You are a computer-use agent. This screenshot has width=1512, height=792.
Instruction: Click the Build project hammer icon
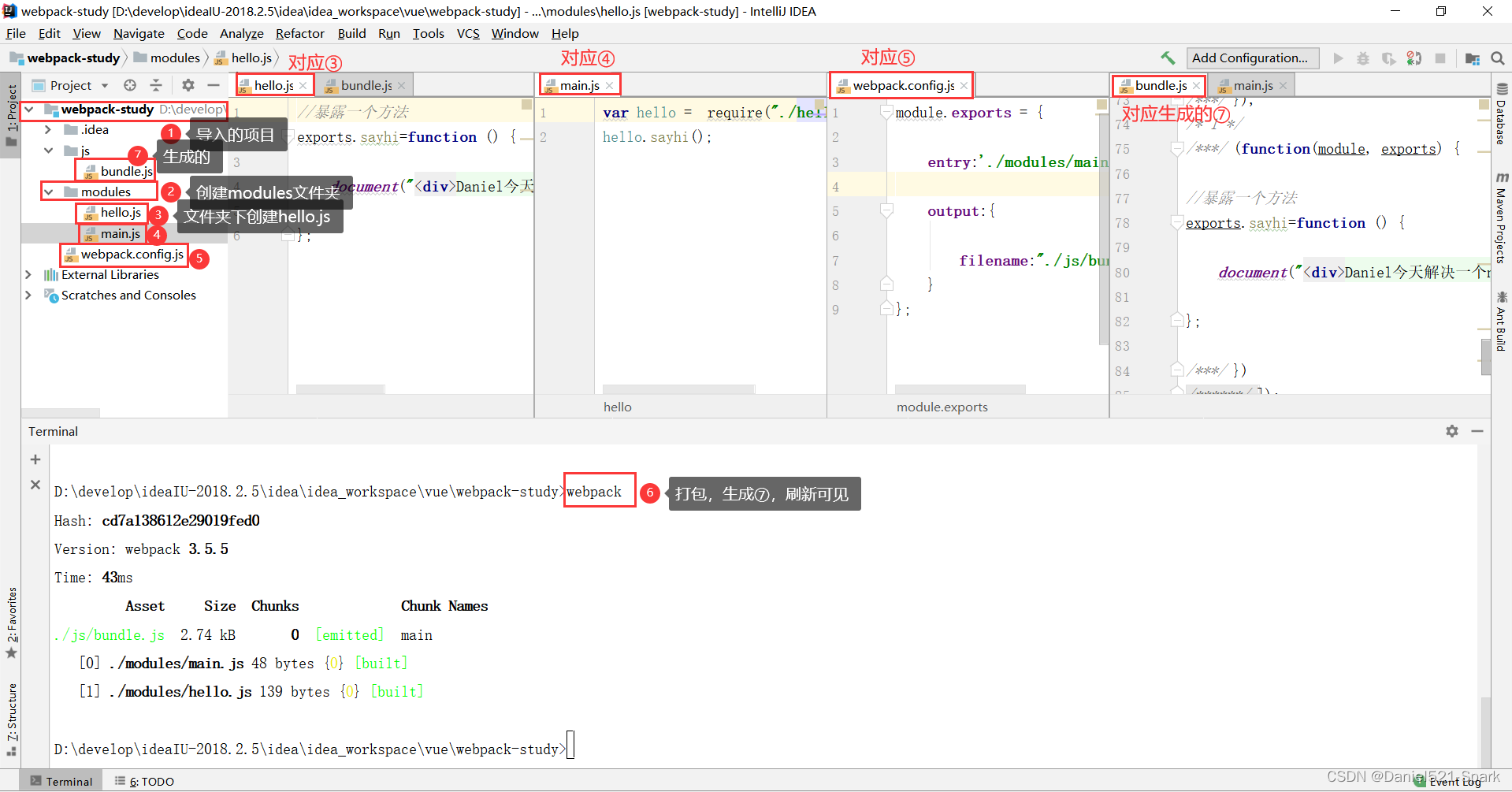[x=1167, y=58]
